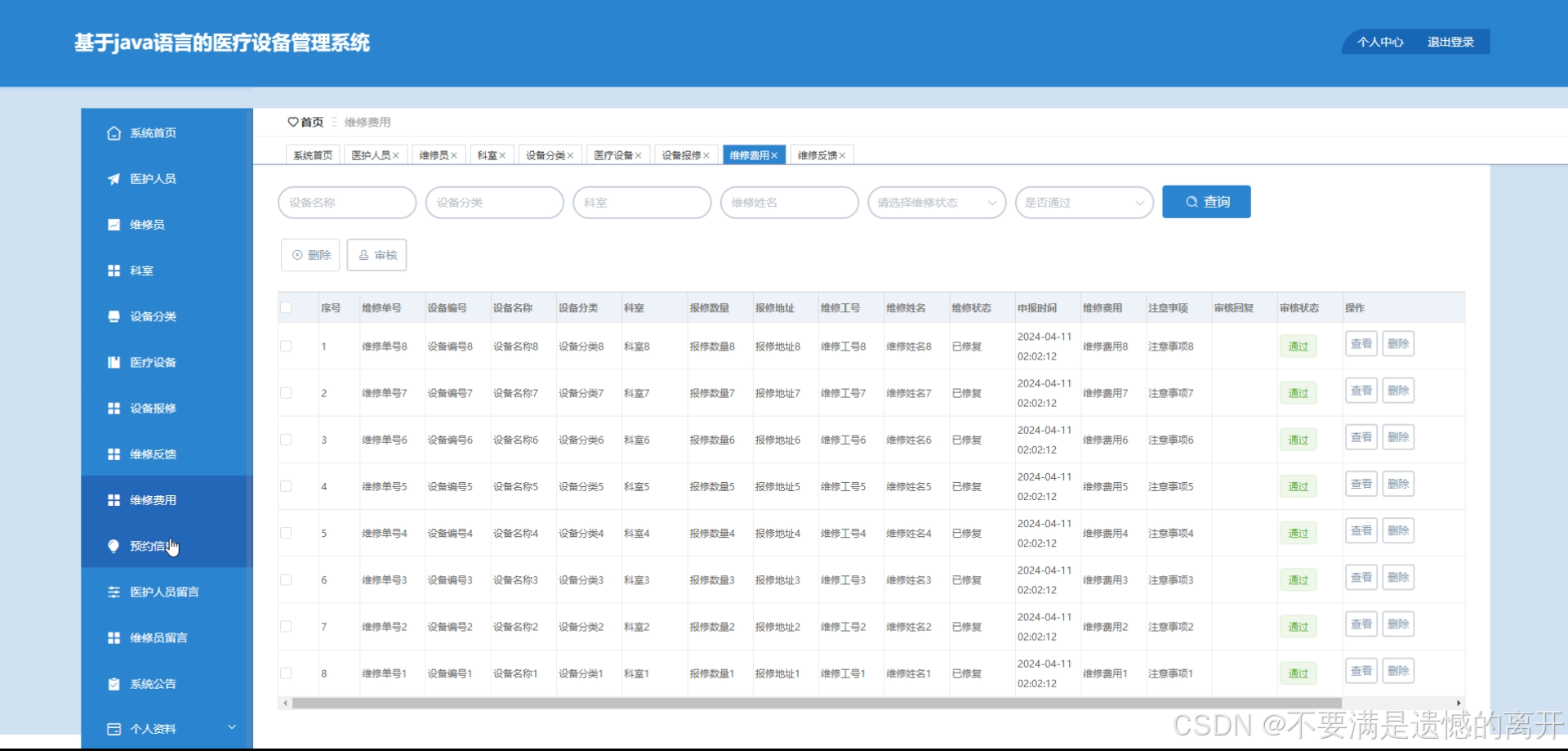Viewport: 1568px width, 751px height.
Task: Click 查看 for row 维修单号5
Action: tap(1361, 484)
